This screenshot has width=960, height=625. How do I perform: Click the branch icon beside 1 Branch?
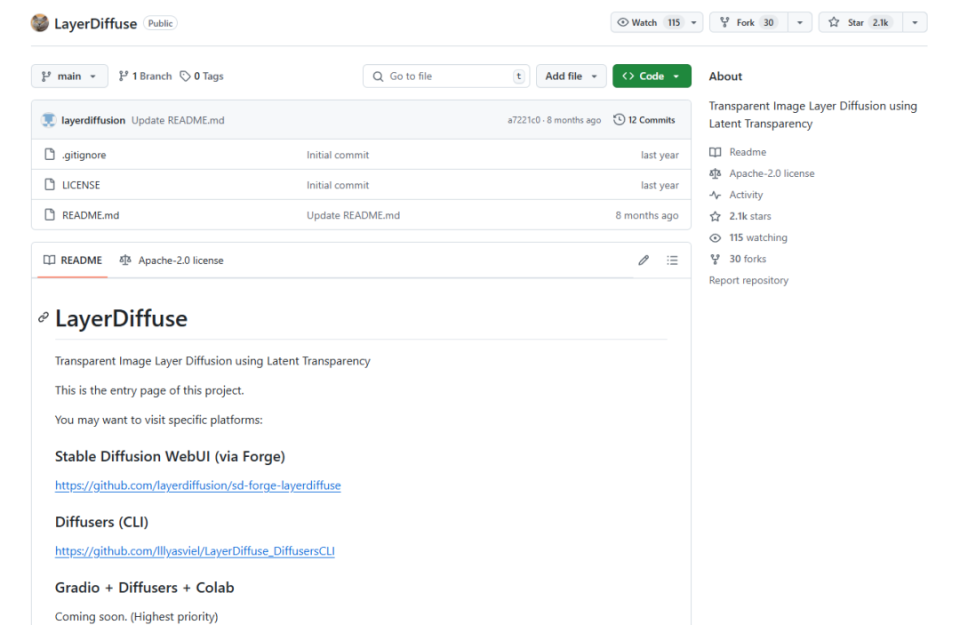(x=123, y=76)
